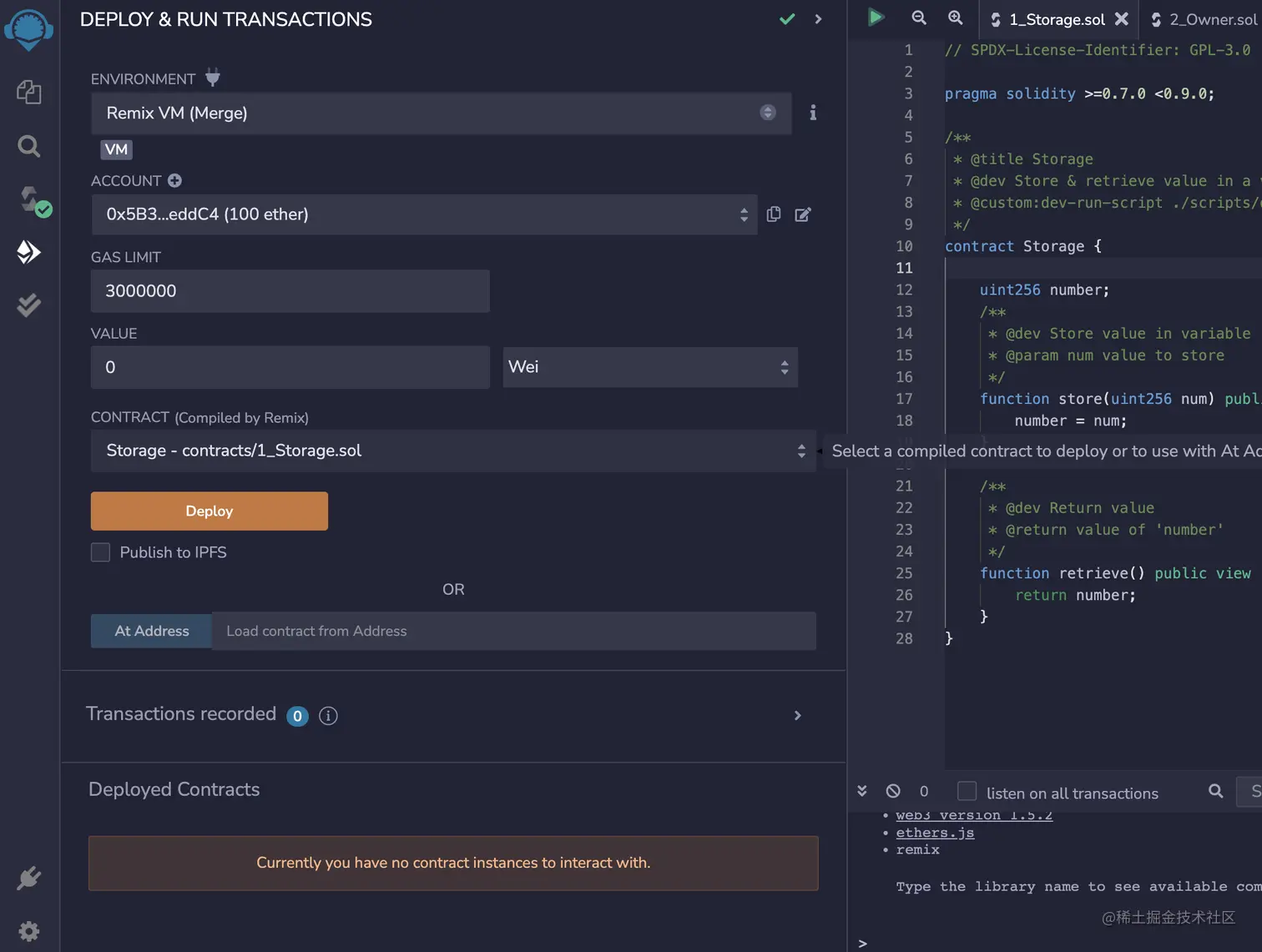The image size is (1262, 952).
Task: Click the 'pragma solidity' code line
Action: (1080, 93)
